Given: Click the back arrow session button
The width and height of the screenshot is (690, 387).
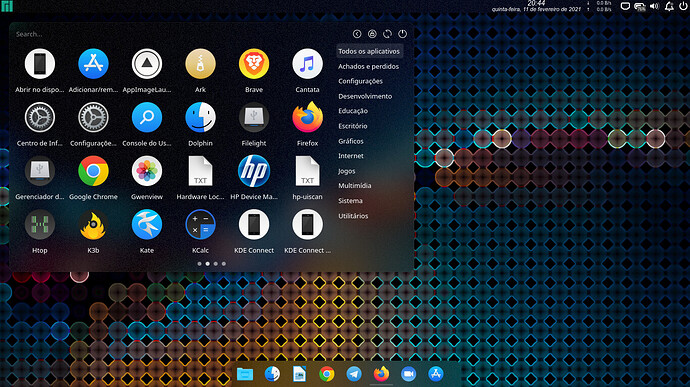Looking at the screenshot, I should click(357, 34).
